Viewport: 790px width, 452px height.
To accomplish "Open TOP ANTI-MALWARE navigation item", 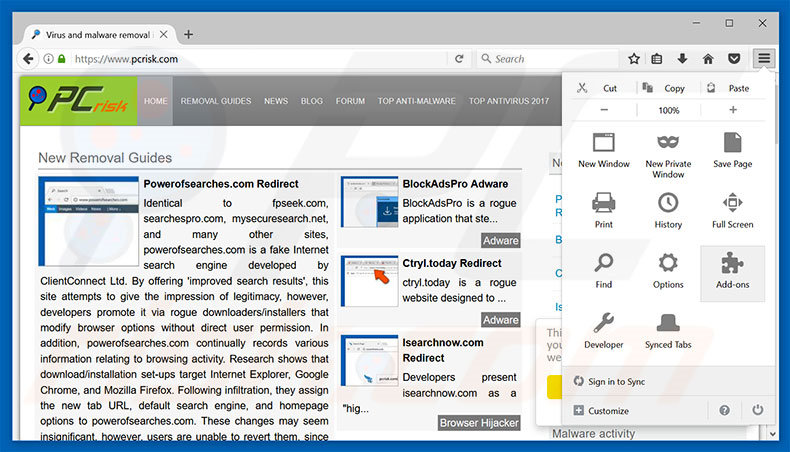I will 417,101.
